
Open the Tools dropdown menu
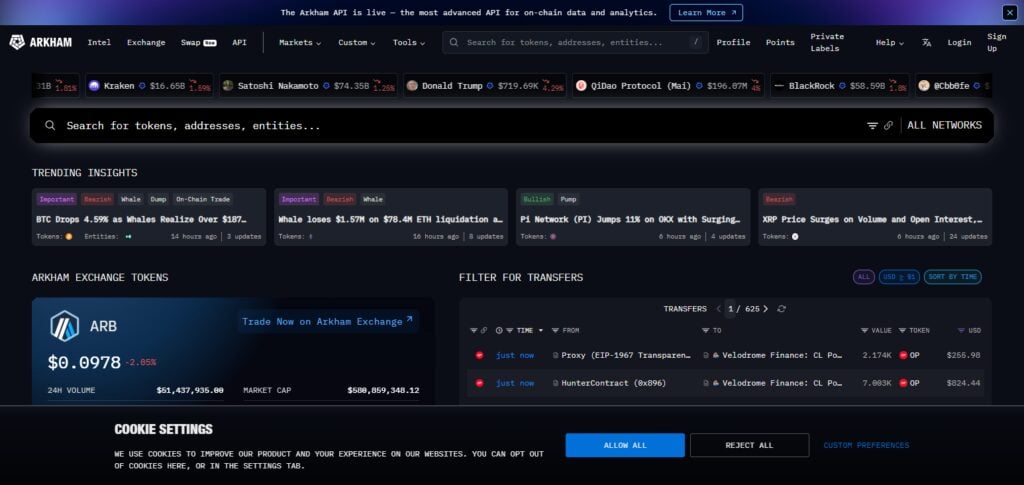coord(409,42)
